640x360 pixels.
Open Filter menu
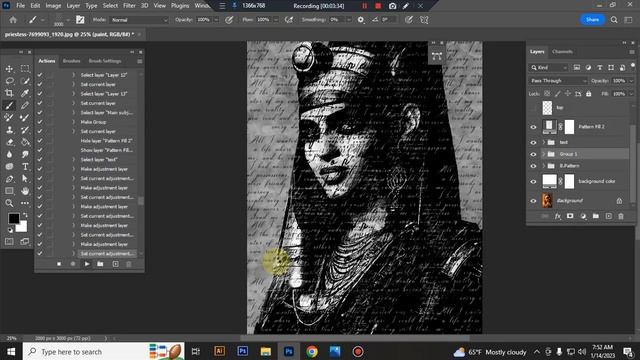click(x=129, y=6)
